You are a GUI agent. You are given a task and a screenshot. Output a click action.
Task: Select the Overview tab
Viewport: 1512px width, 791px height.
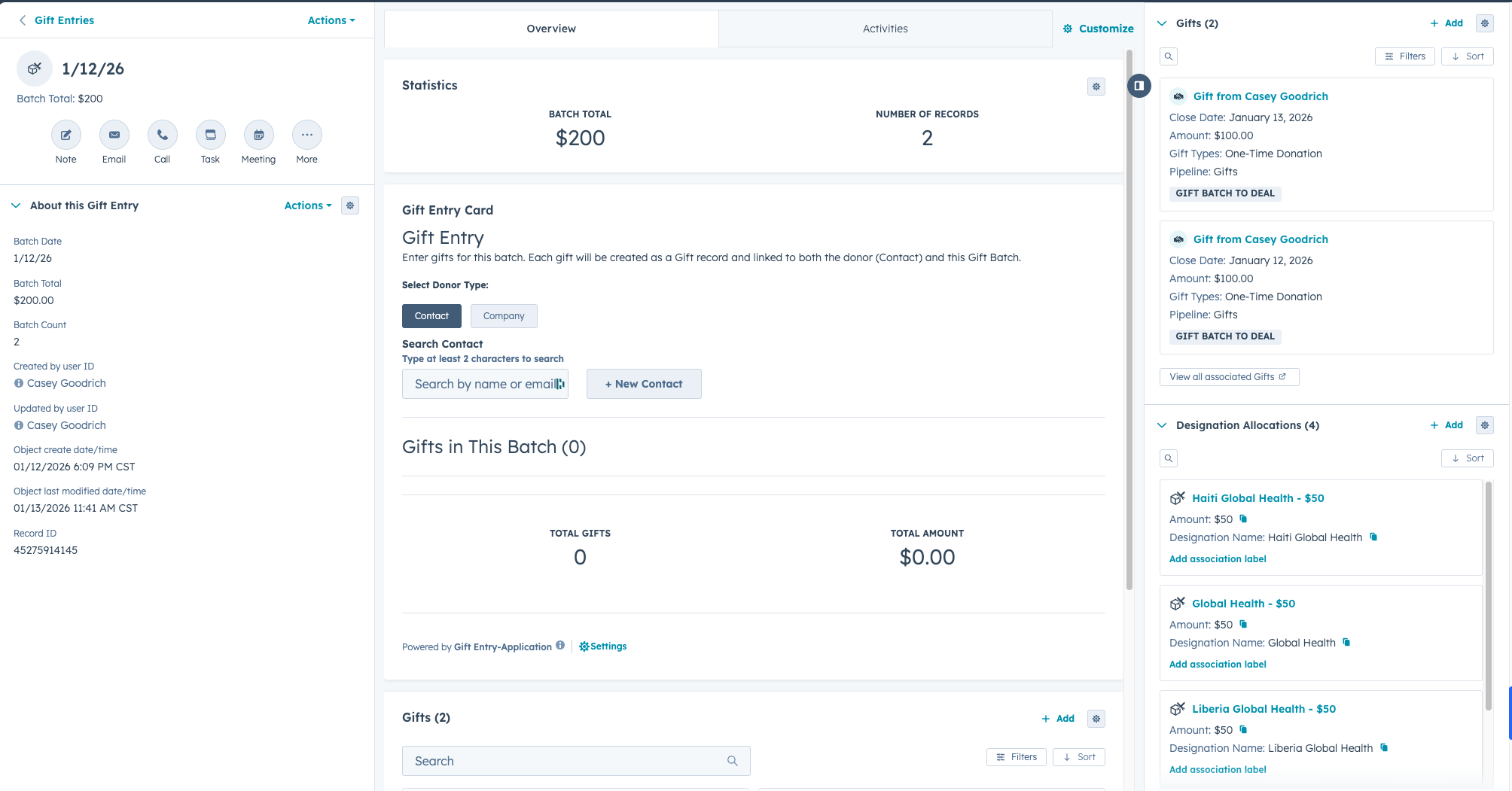point(551,28)
